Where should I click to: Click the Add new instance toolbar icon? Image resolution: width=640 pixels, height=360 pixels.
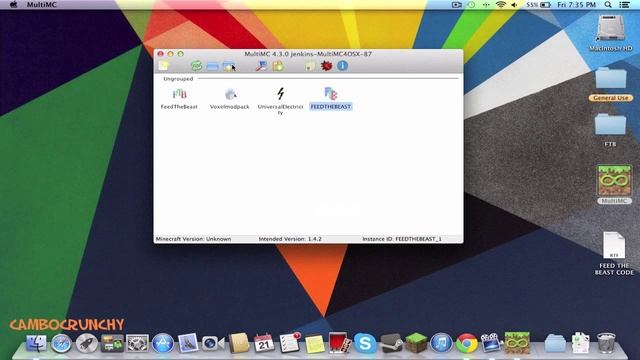pyautogui.click(x=164, y=66)
